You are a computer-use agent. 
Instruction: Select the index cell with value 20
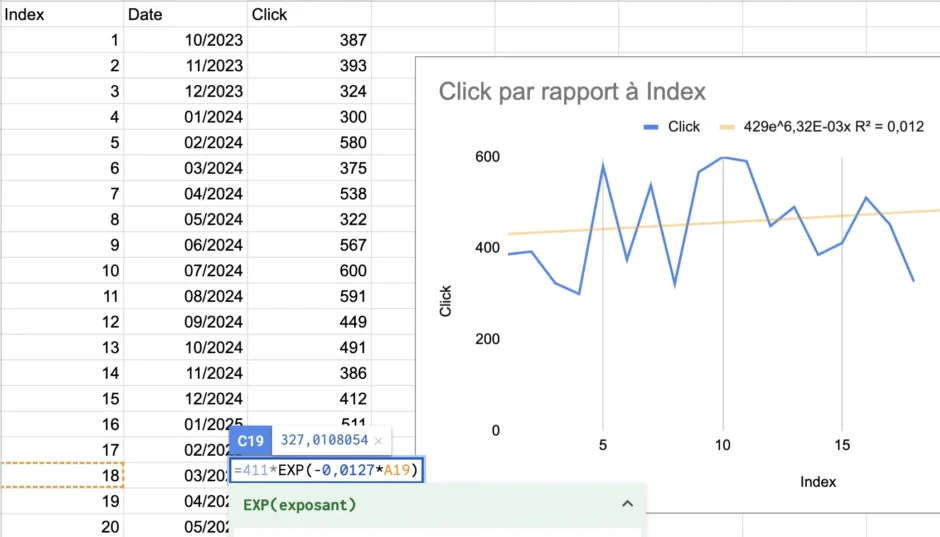click(62, 526)
